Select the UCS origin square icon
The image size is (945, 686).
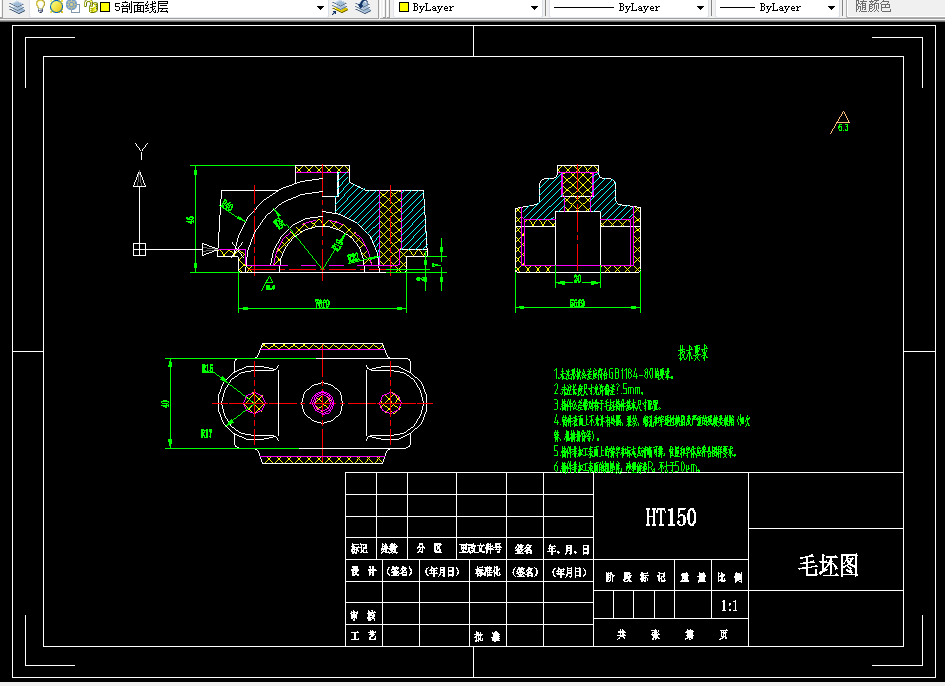pos(139,249)
